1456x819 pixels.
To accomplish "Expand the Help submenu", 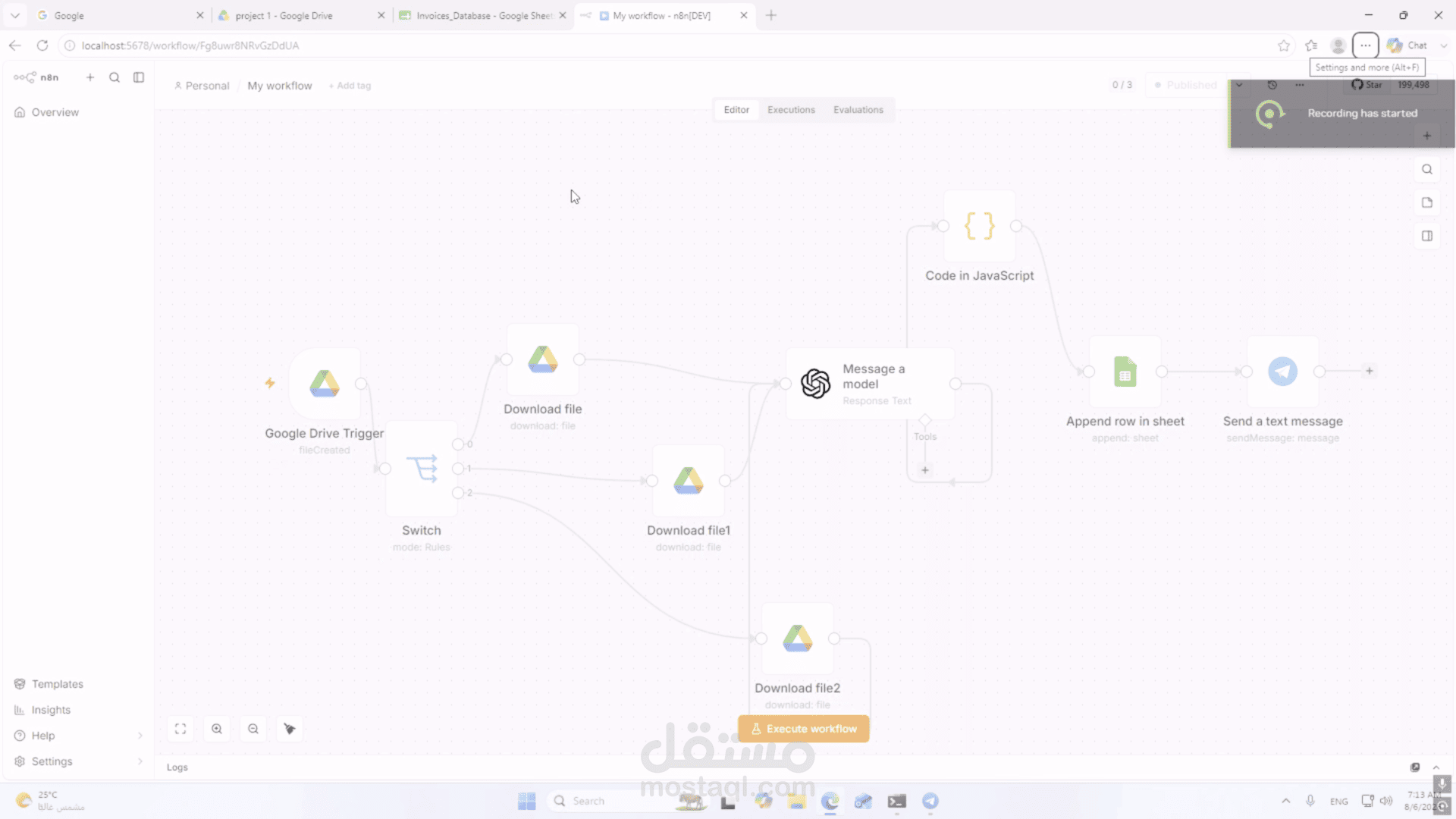I will [77, 736].
